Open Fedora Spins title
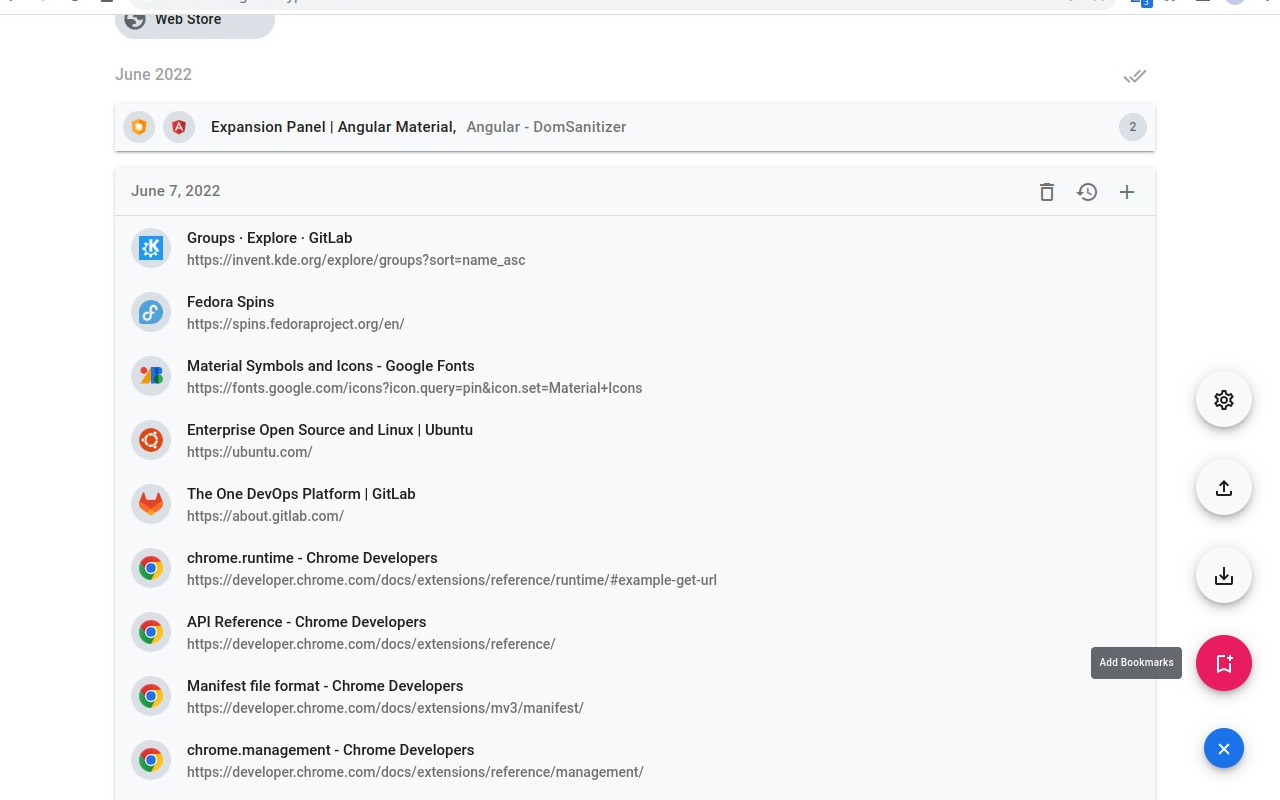 pyautogui.click(x=230, y=302)
